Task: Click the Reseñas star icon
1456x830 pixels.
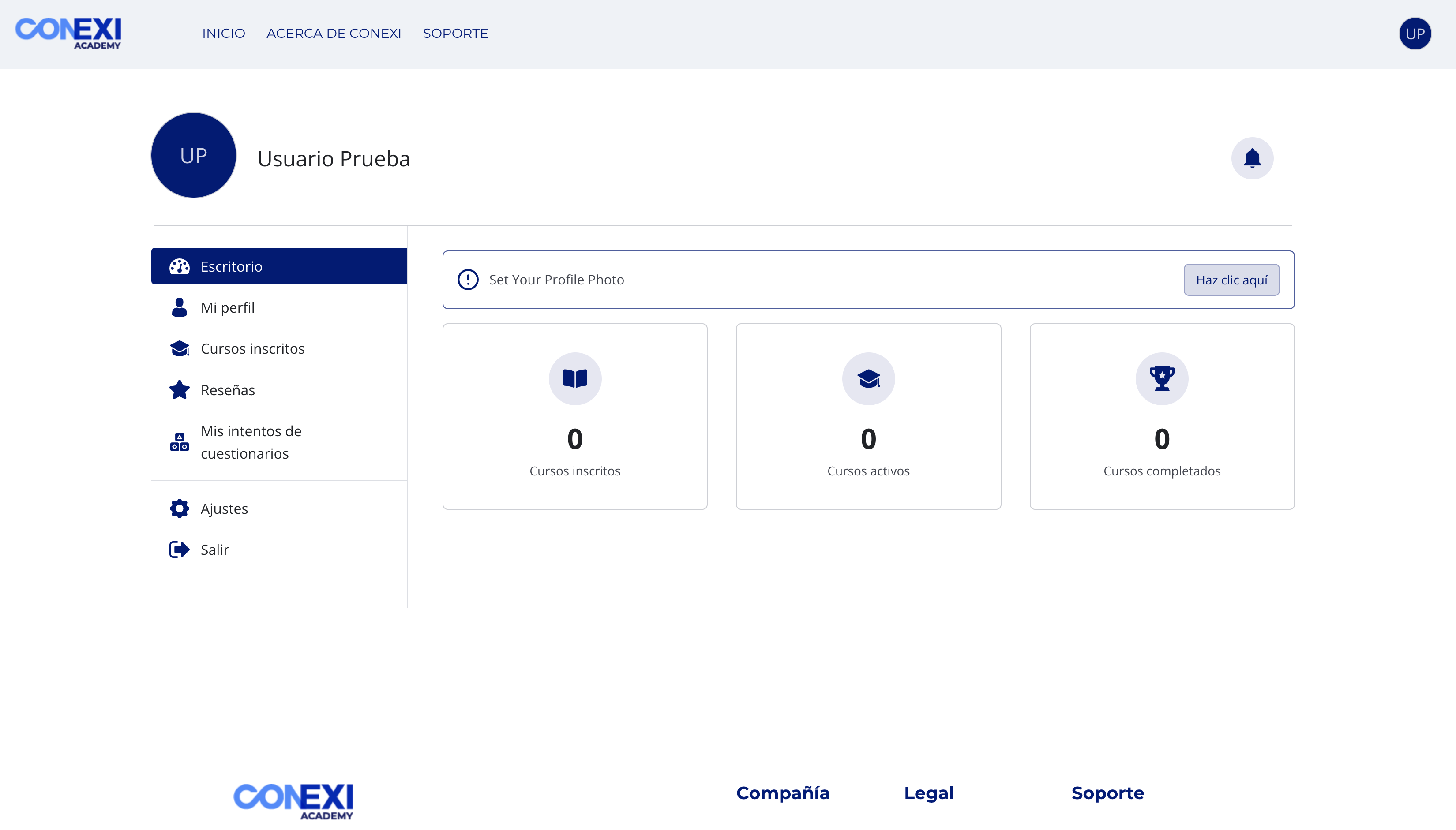Action: (x=179, y=390)
